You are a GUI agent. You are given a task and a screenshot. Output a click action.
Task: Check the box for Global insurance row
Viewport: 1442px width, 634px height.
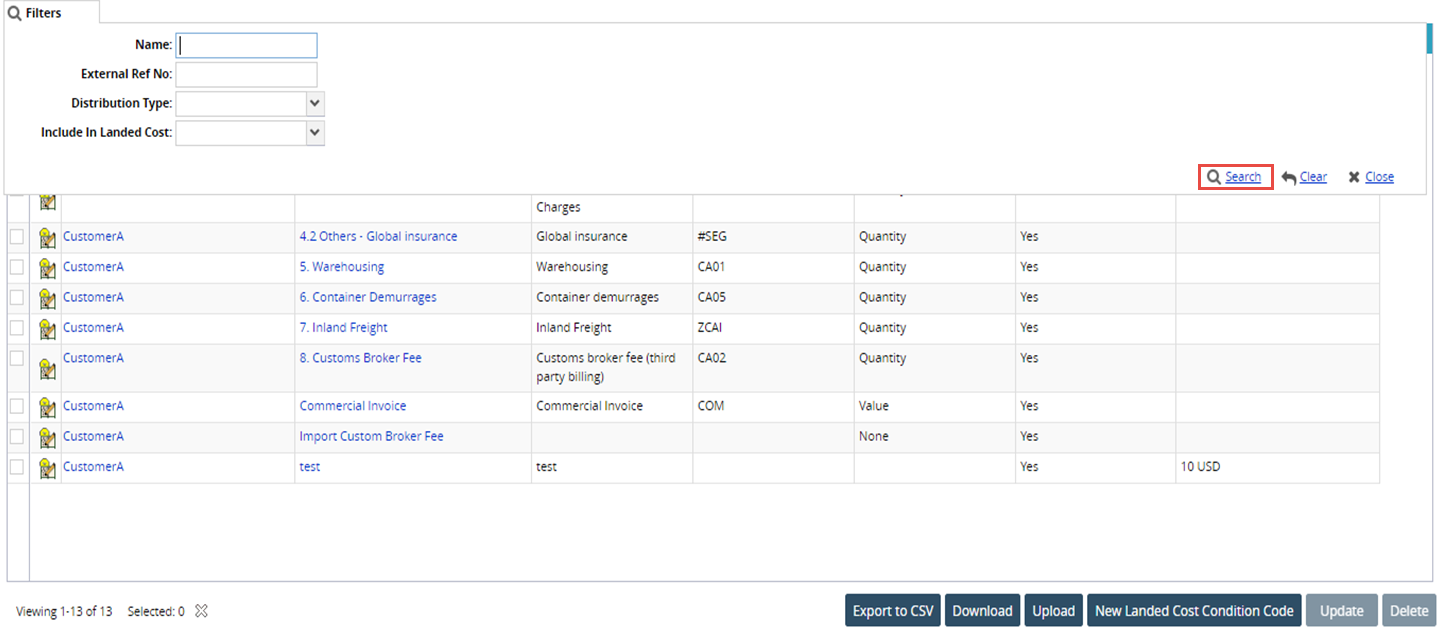[17, 237]
